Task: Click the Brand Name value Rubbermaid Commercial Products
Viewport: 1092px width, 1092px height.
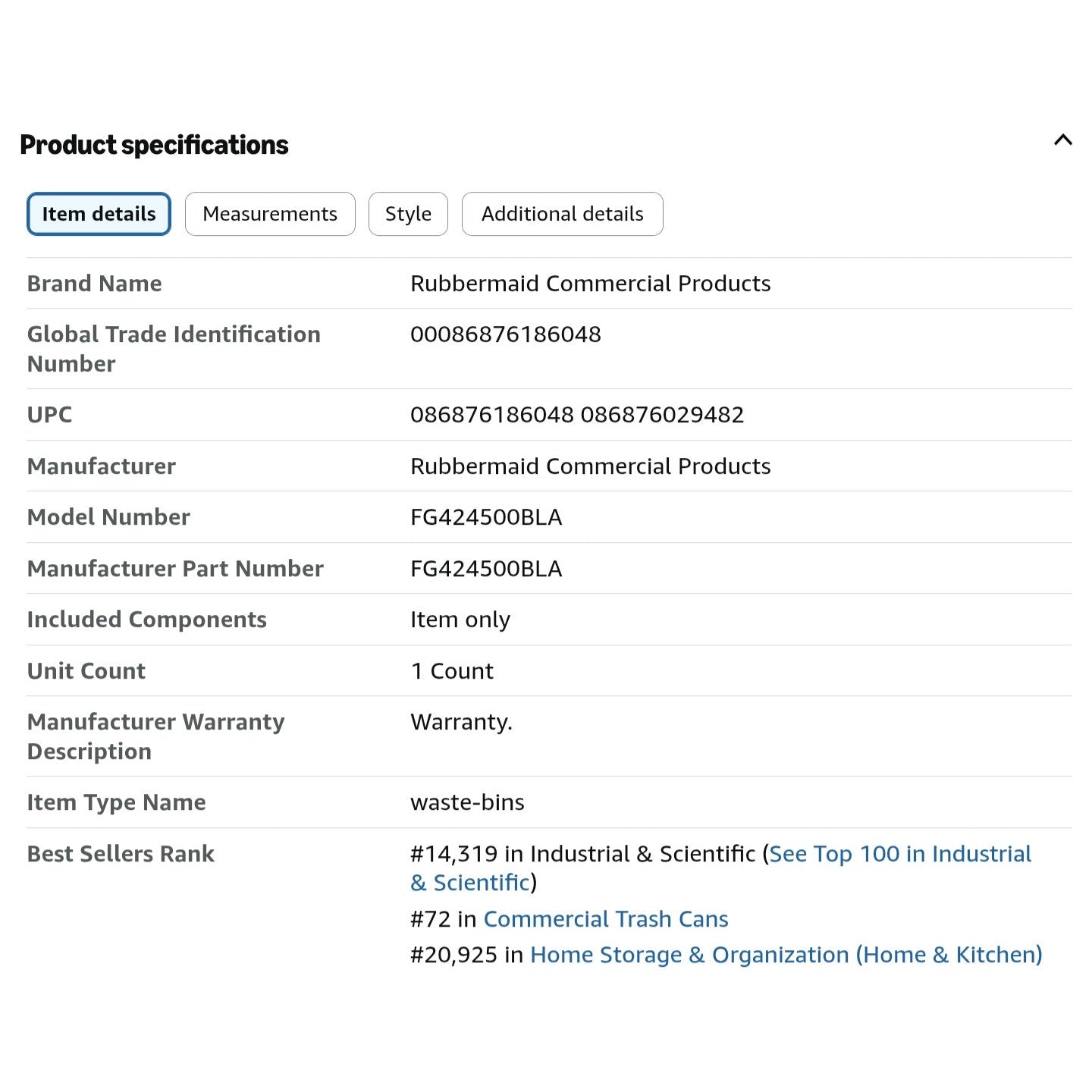Action: 590,284
